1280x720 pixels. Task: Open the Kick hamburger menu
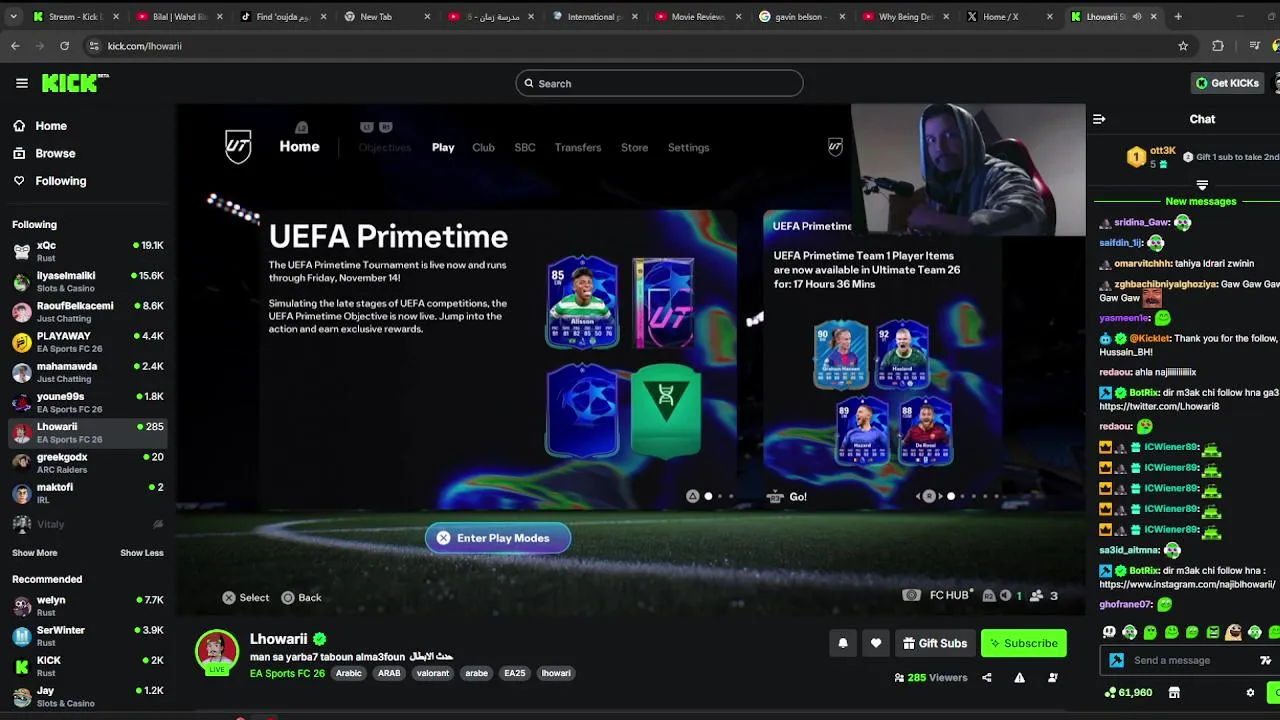point(22,83)
